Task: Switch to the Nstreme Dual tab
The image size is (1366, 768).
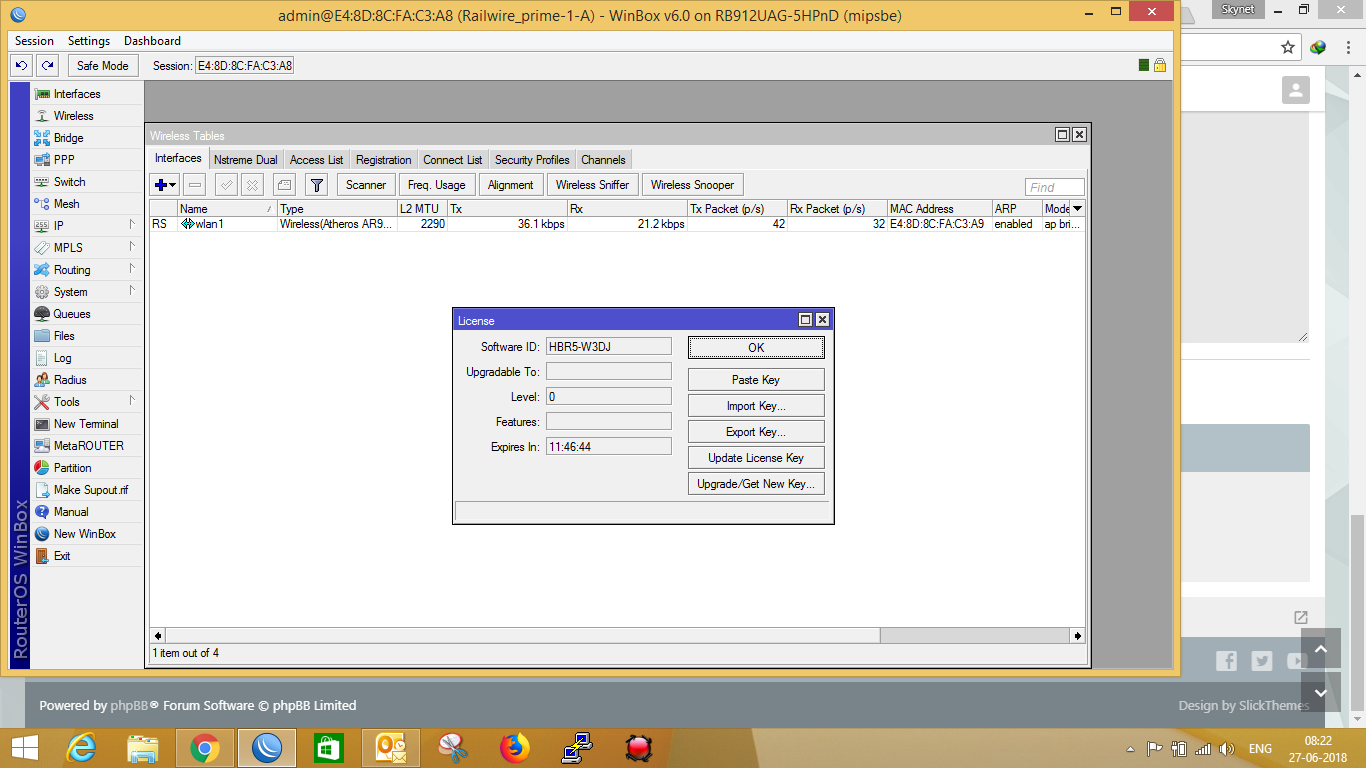Action: 246,160
